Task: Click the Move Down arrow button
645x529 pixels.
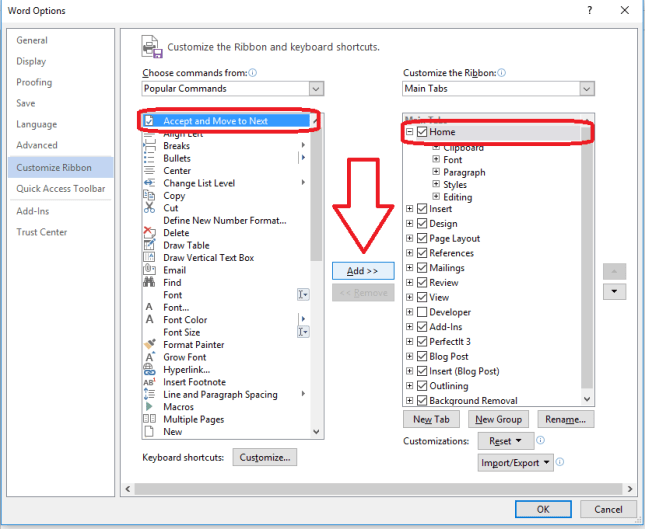Action: pos(614,291)
